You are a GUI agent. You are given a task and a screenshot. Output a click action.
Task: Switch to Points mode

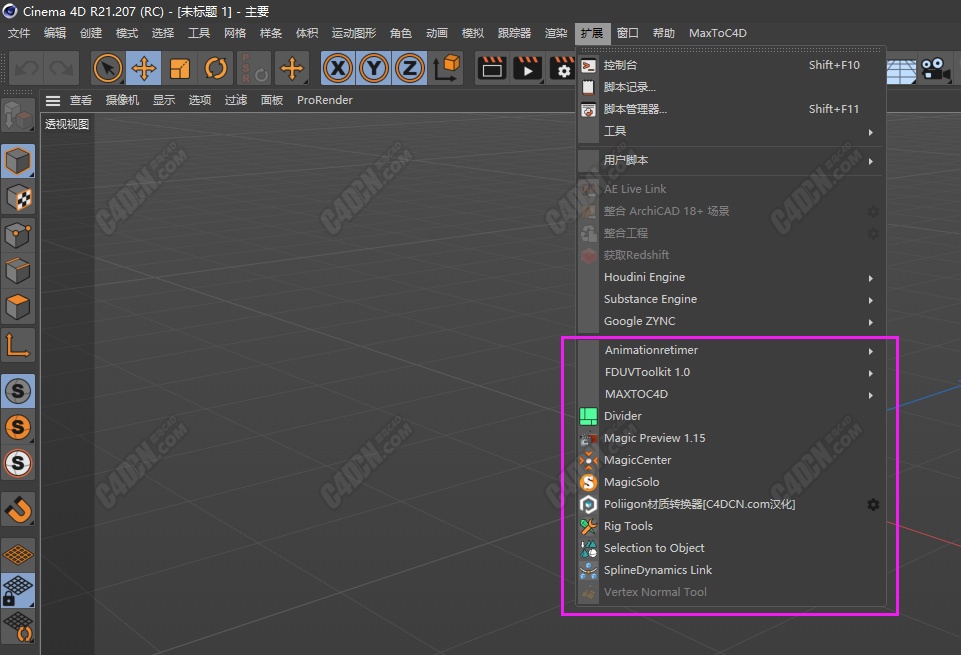coord(18,234)
